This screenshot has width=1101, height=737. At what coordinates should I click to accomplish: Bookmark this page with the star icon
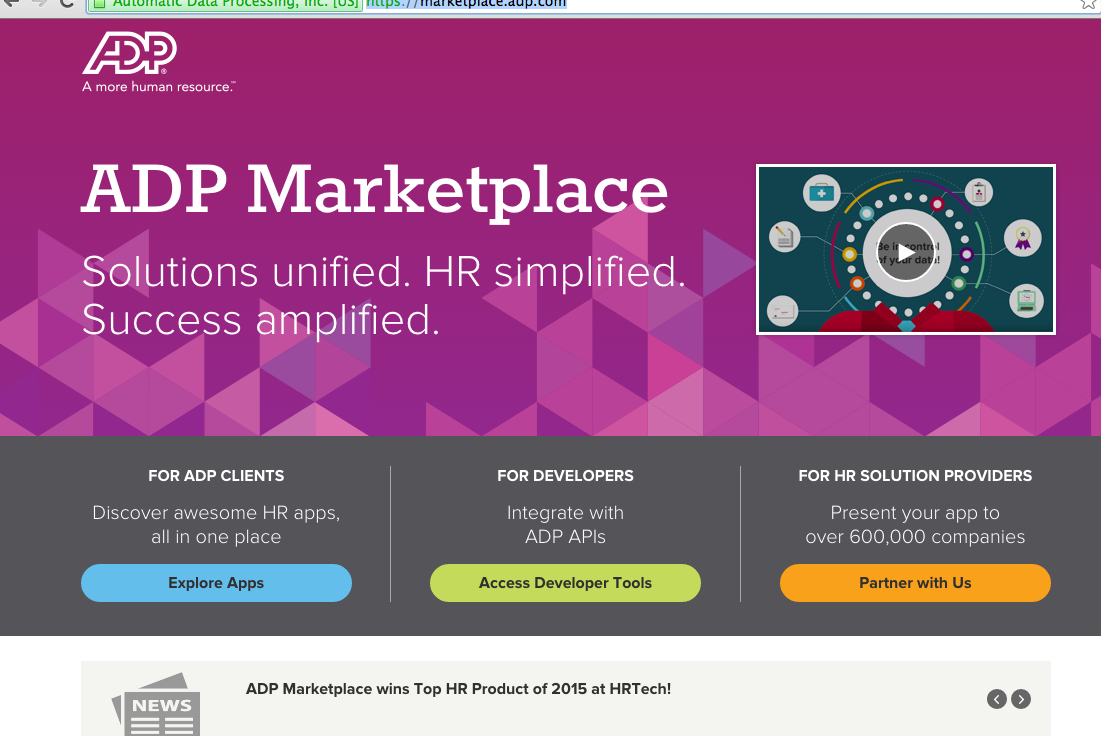pos(1088,3)
